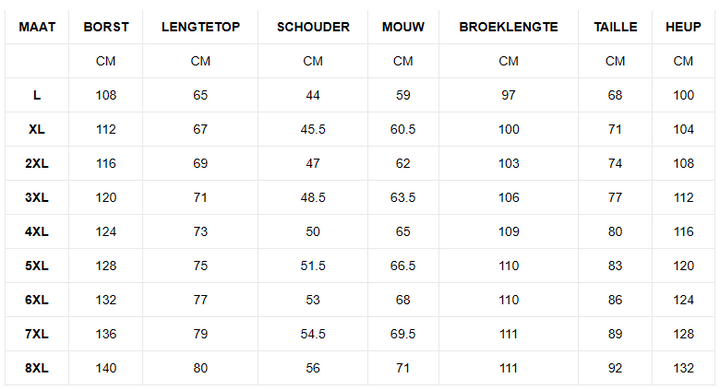Click the 132 hip value for 8XL

tap(683, 368)
